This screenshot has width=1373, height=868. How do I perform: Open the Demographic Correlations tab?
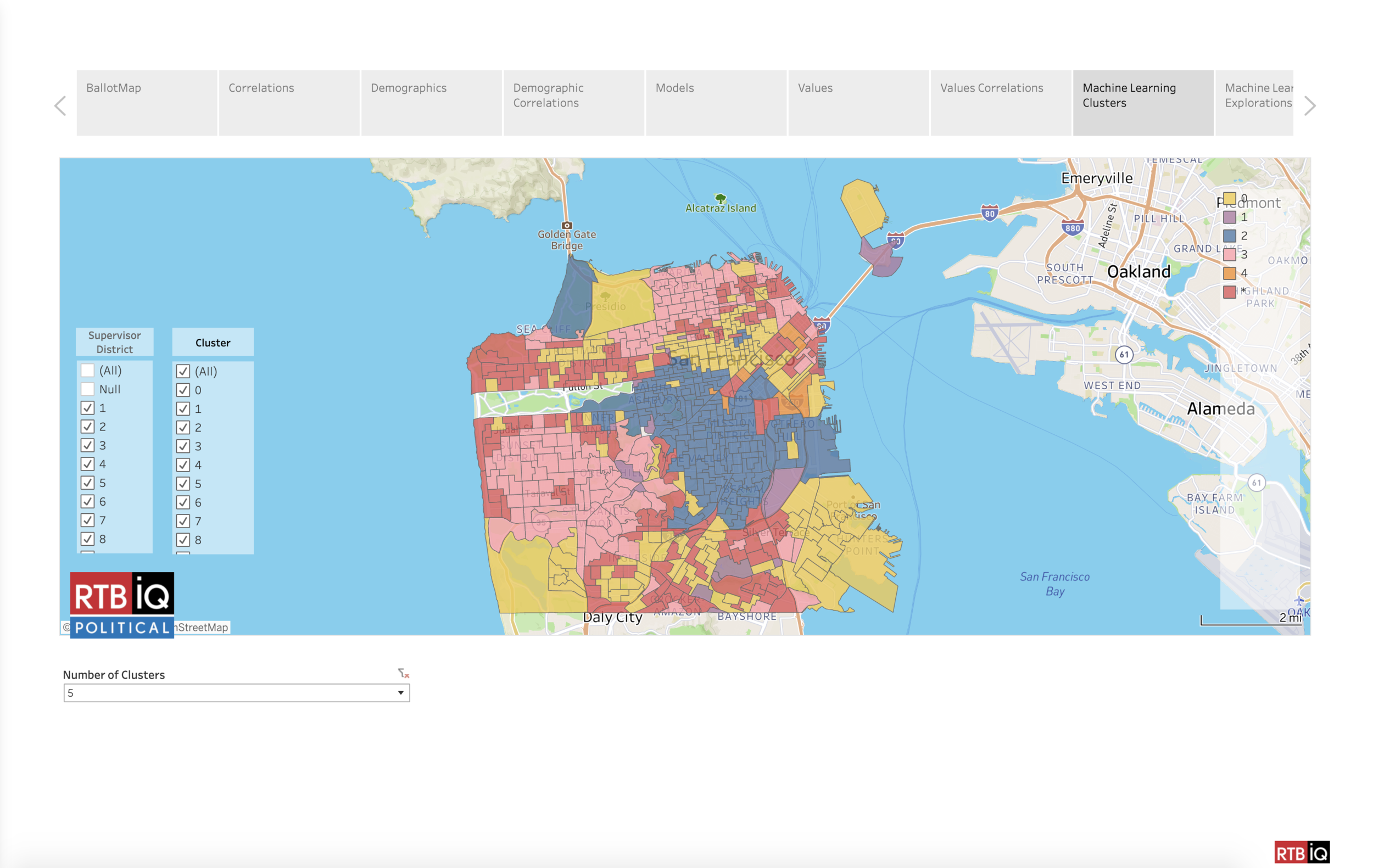[x=573, y=103]
